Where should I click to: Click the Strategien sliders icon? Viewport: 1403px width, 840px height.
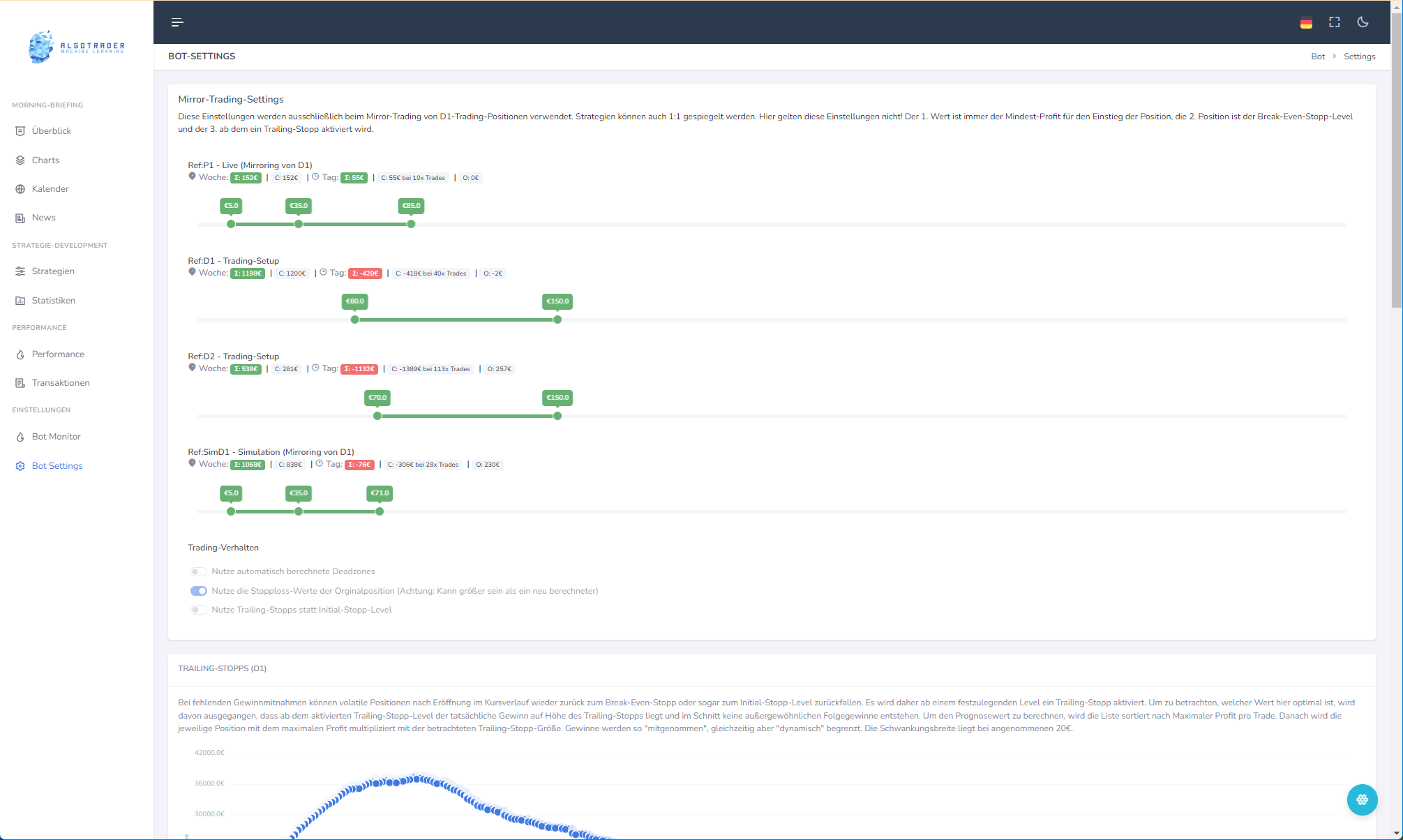pos(20,271)
